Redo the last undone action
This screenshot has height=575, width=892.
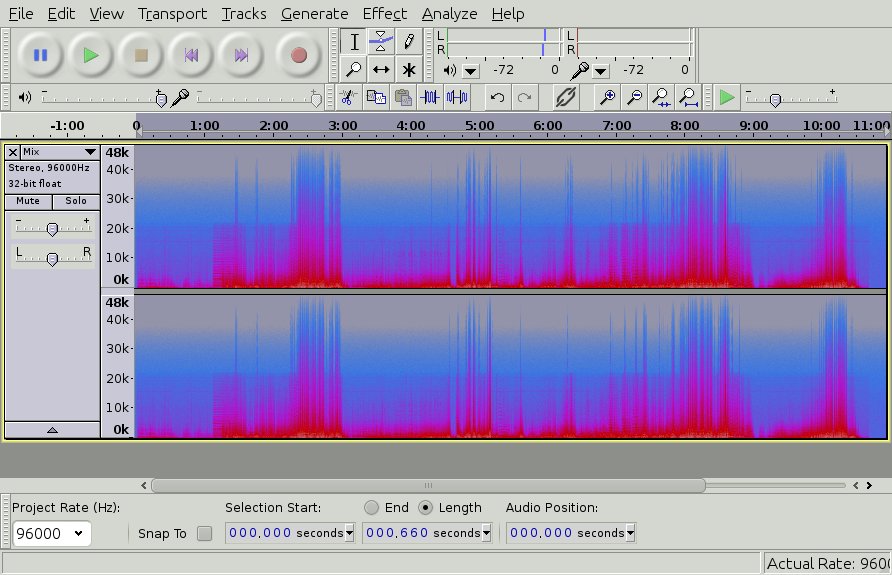pos(525,97)
